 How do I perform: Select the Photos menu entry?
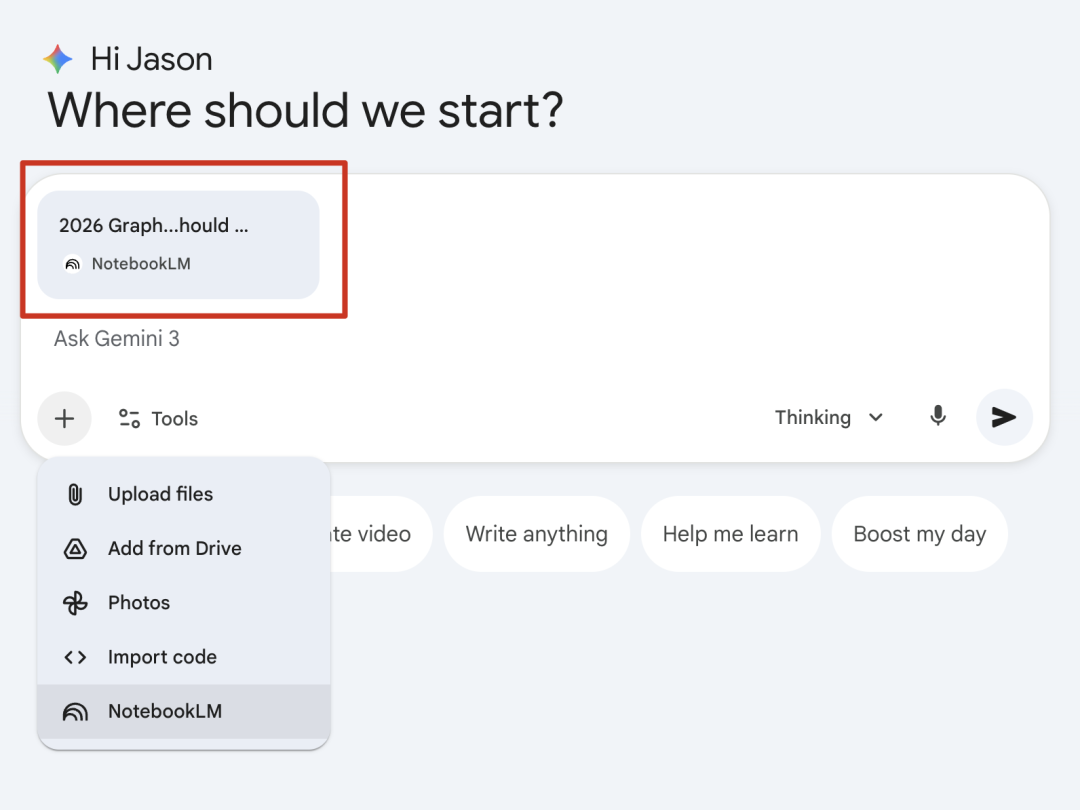pos(139,603)
